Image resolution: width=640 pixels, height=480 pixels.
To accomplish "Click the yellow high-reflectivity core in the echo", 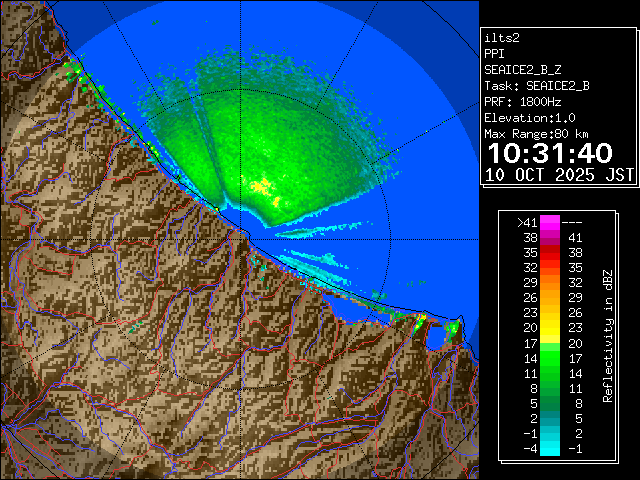I will click(261, 186).
